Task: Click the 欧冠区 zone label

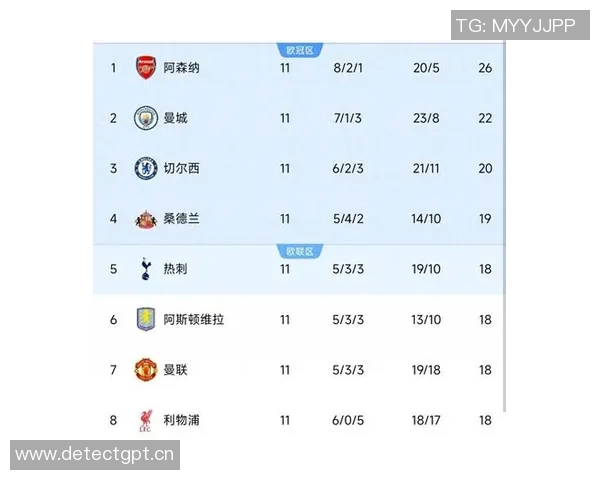Action: (x=300, y=49)
